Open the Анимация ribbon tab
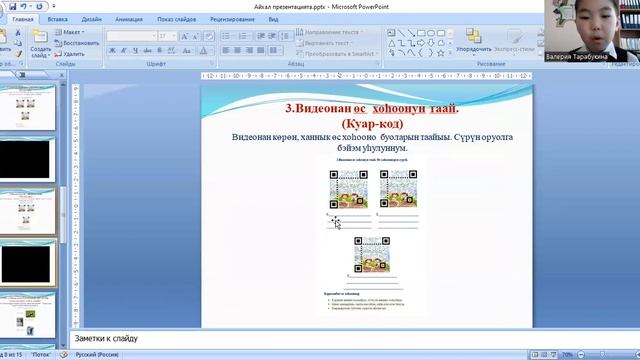Image resolution: width=640 pixels, height=360 pixels. [x=129, y=19]
